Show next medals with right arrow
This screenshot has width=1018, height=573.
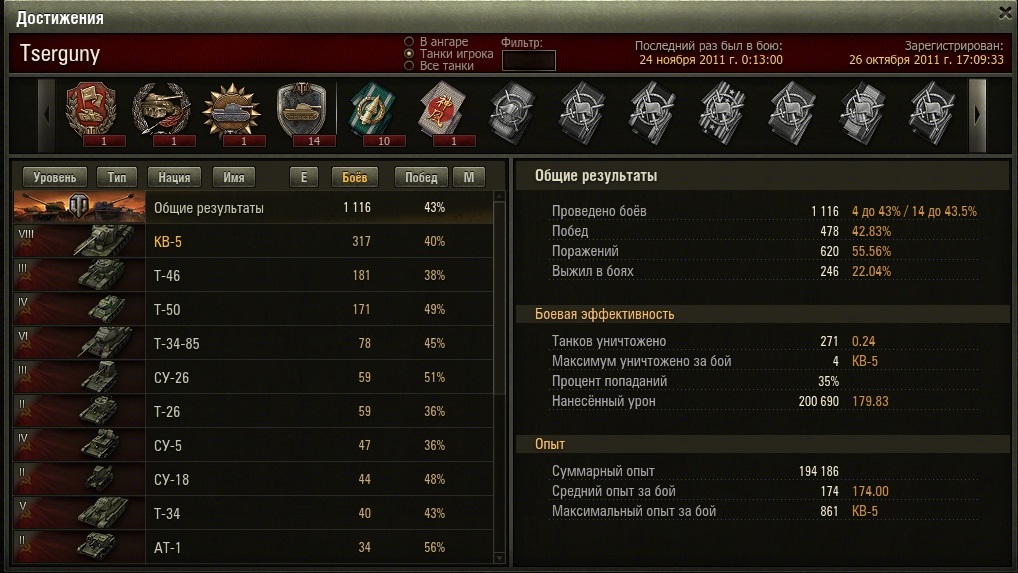click(977, 115)
